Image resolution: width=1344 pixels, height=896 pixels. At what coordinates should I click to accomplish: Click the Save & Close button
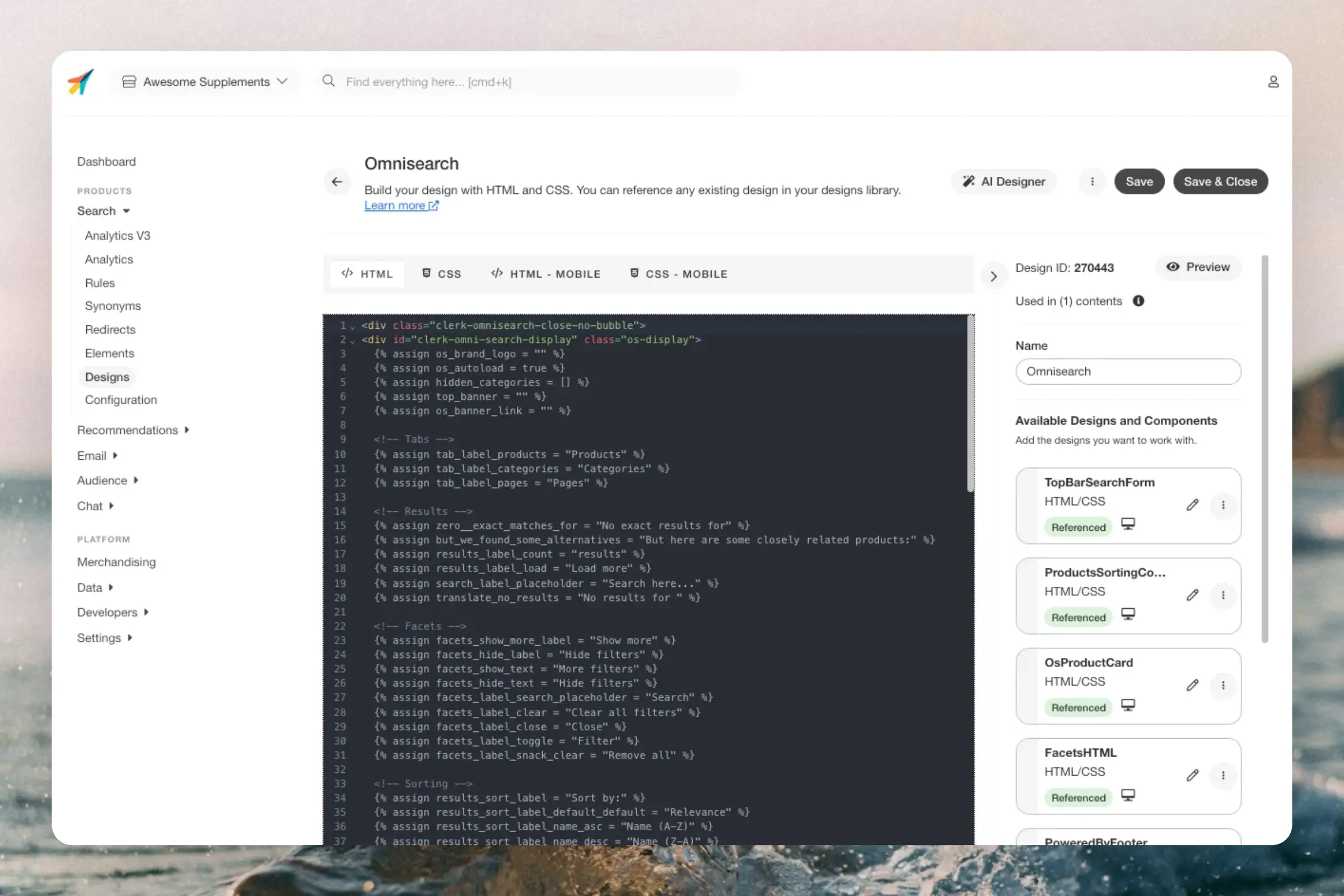click(x=1220, y=181)
